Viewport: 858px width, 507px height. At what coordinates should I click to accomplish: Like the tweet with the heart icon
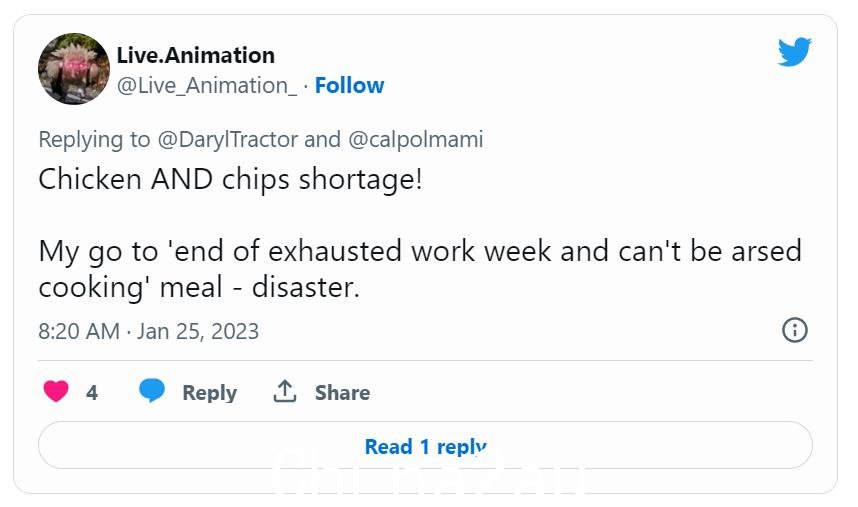pyautogui.click(x=56, y=391)
